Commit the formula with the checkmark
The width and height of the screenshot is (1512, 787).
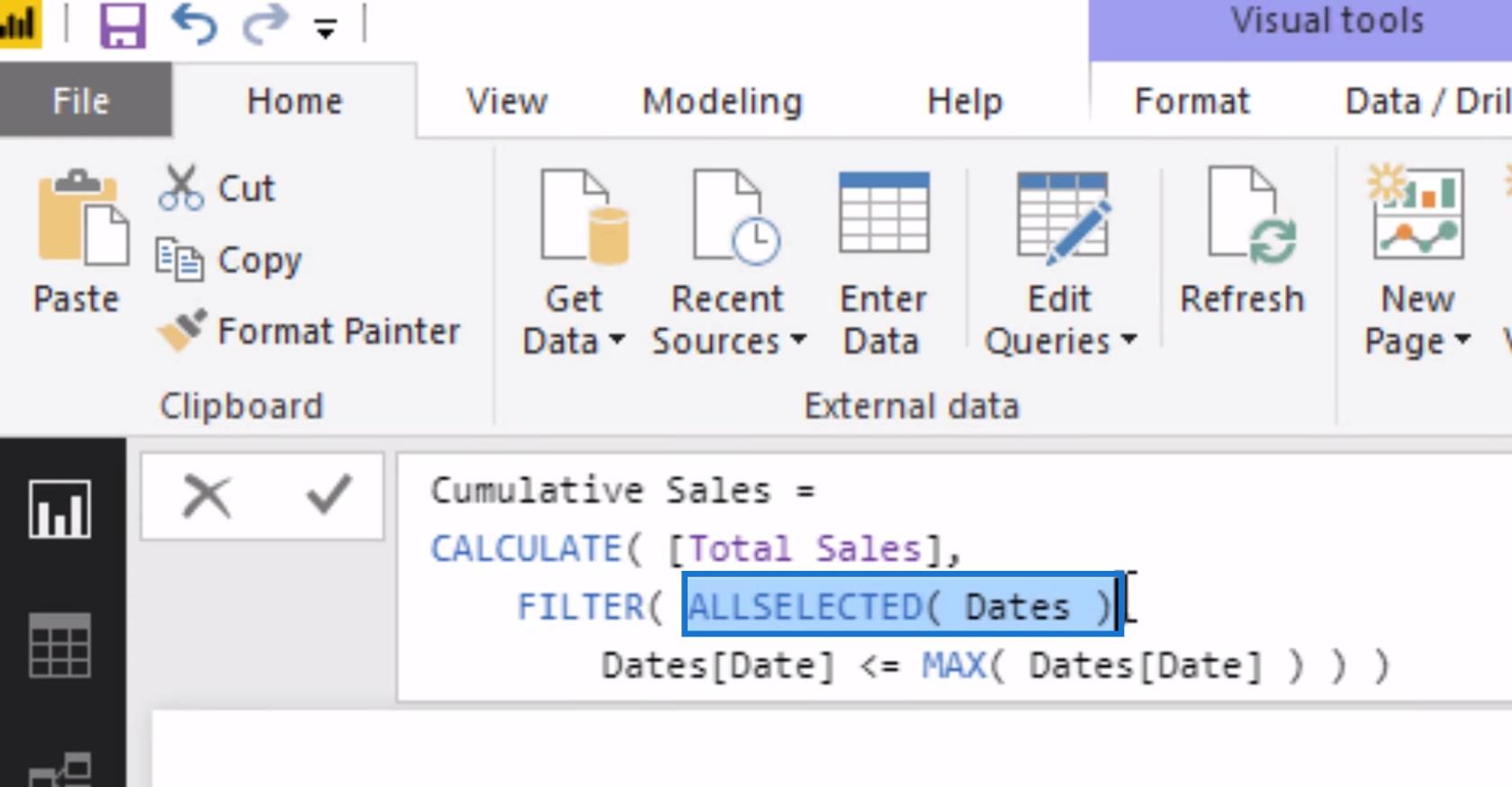click(x=328, y=495)
